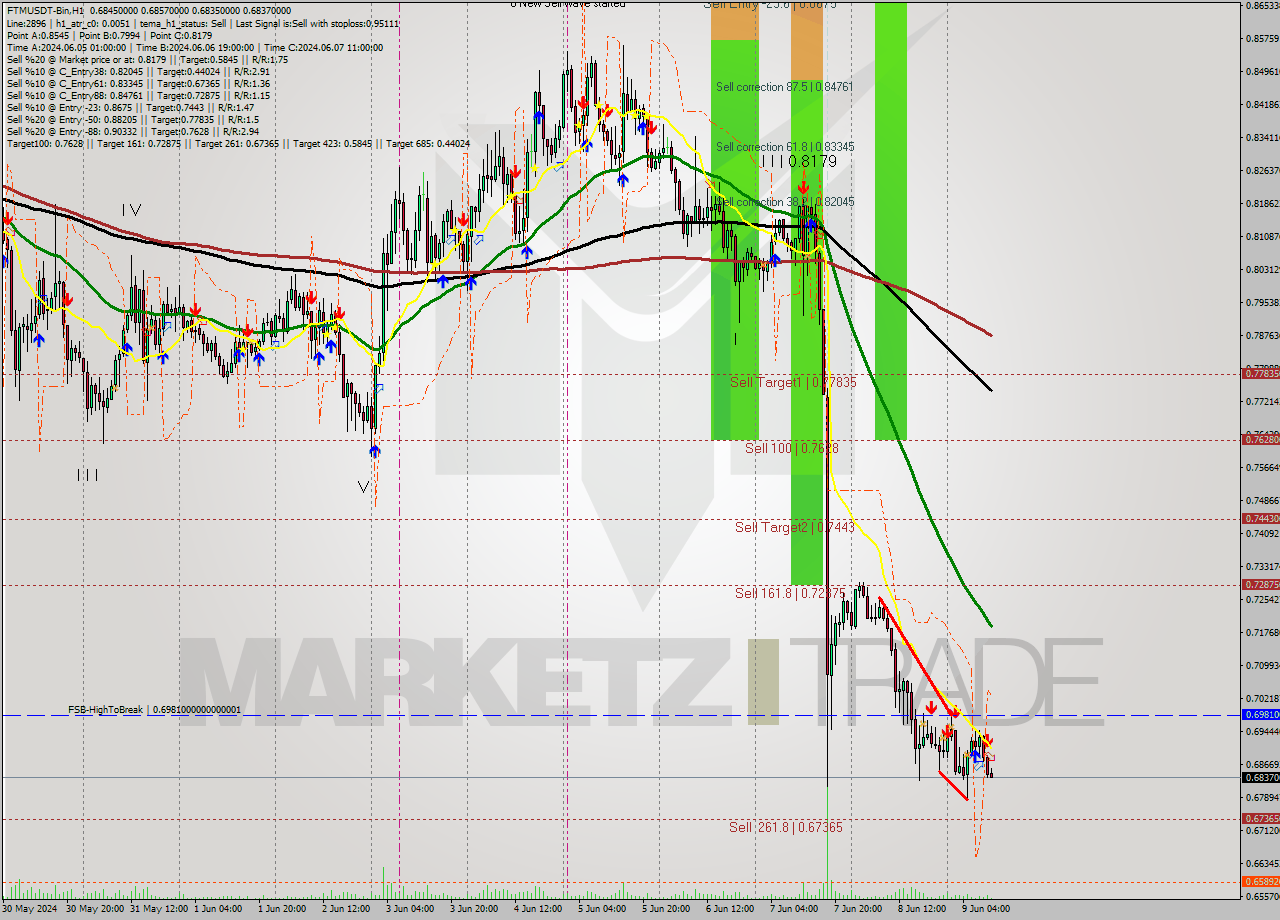Viewport: 1280px width, 920px height.
Task: Click the 'Sell %10 @ C_Entry61' info line
Action: pos(137,83)
